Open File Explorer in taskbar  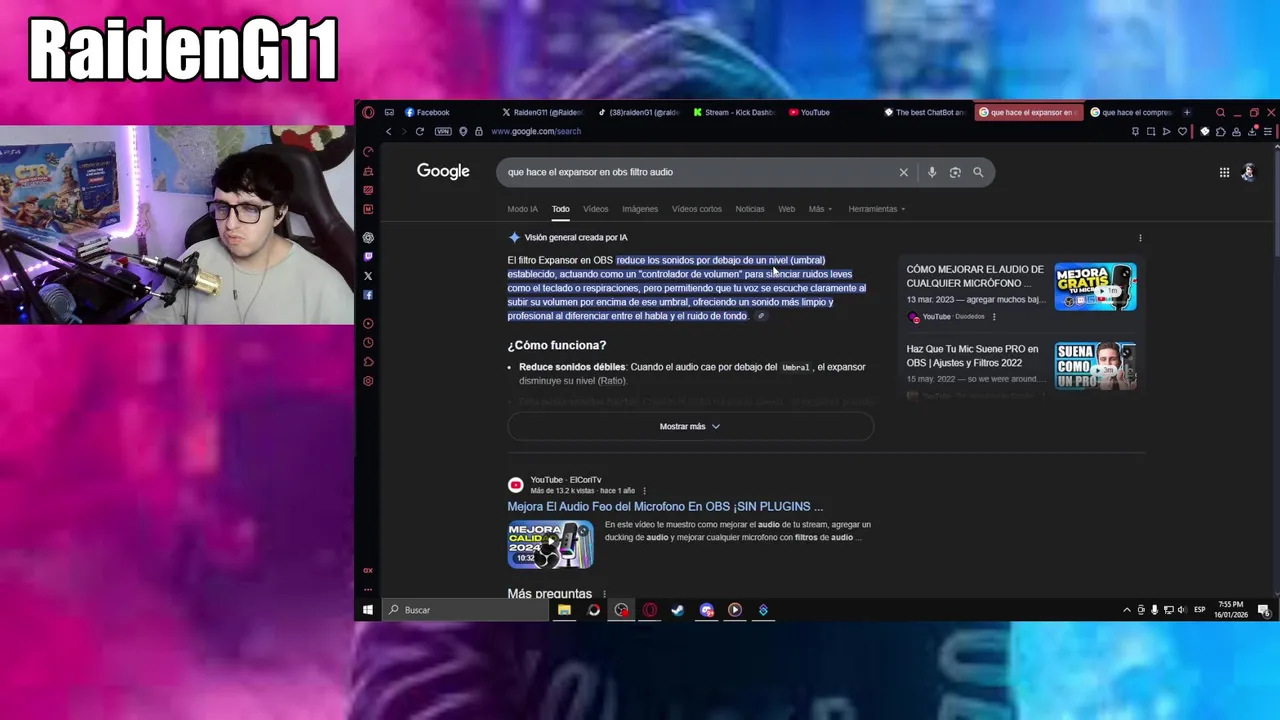pos(564,610)
